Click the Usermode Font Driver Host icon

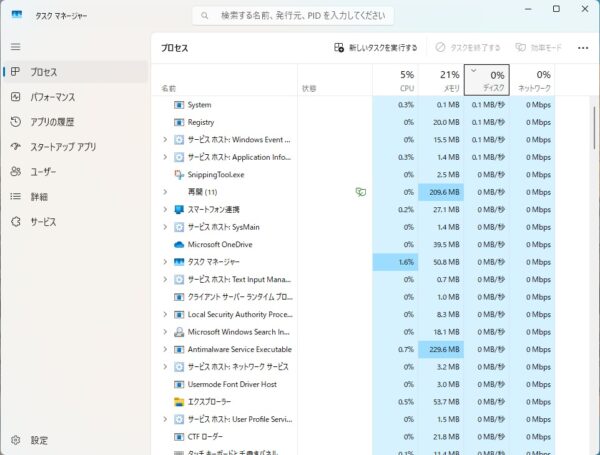coord(179,384)
